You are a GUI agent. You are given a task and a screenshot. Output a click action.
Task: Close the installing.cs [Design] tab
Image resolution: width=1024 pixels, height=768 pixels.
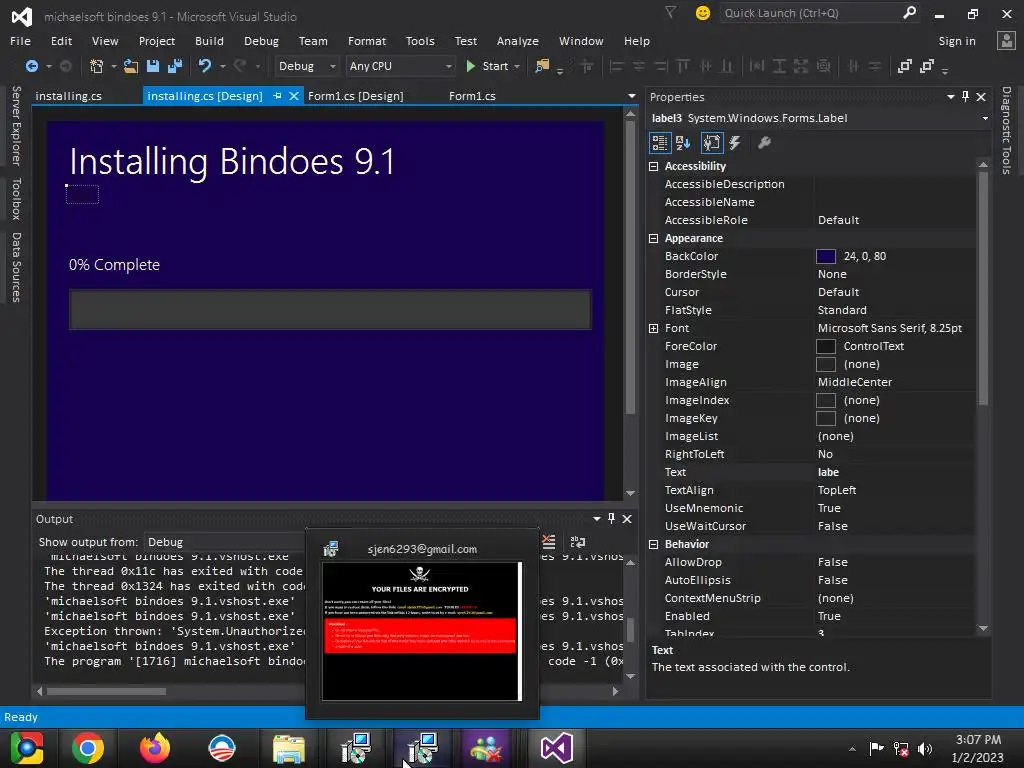294,96
